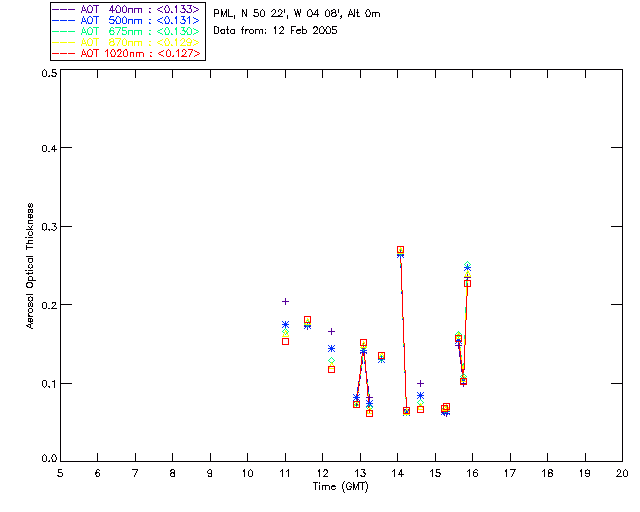
Task: Select the blue asterisk marker at 11 GMT
Action: coord(286,325)
